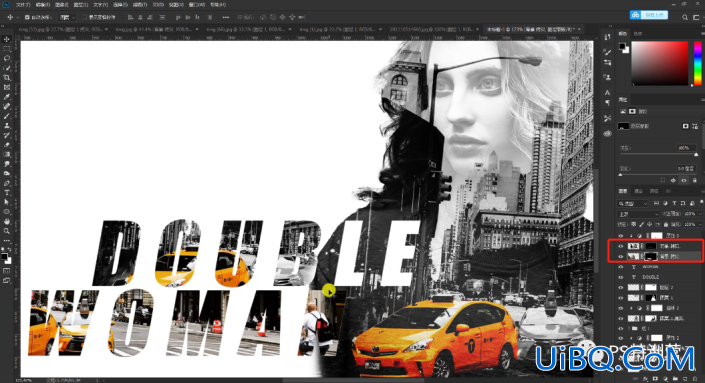Close the active document tab
The width and height of the screenshot is (705, 383).
(x=579, y=29)
